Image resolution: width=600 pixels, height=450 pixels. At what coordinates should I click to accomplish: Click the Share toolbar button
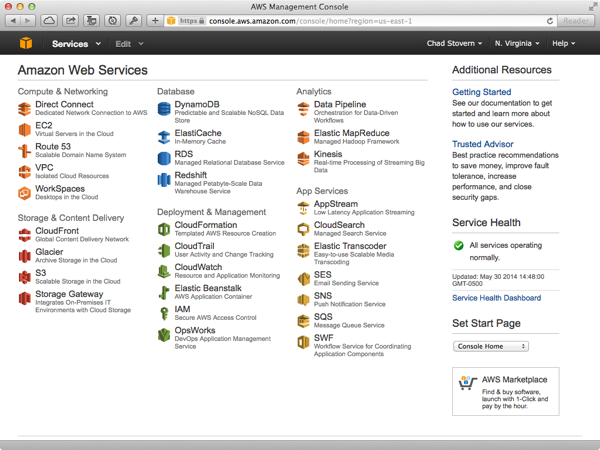coord(70,21)
